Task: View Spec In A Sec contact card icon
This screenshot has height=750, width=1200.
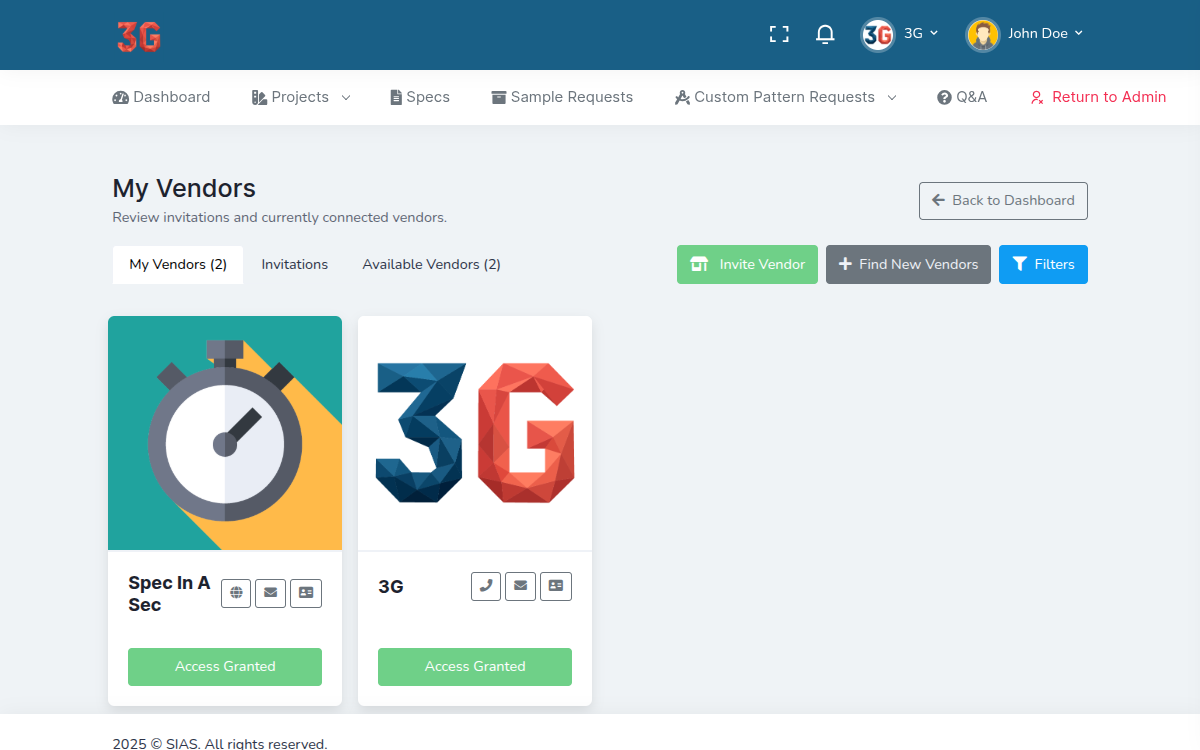Action: pyautogui.click(x=306, y=593)
